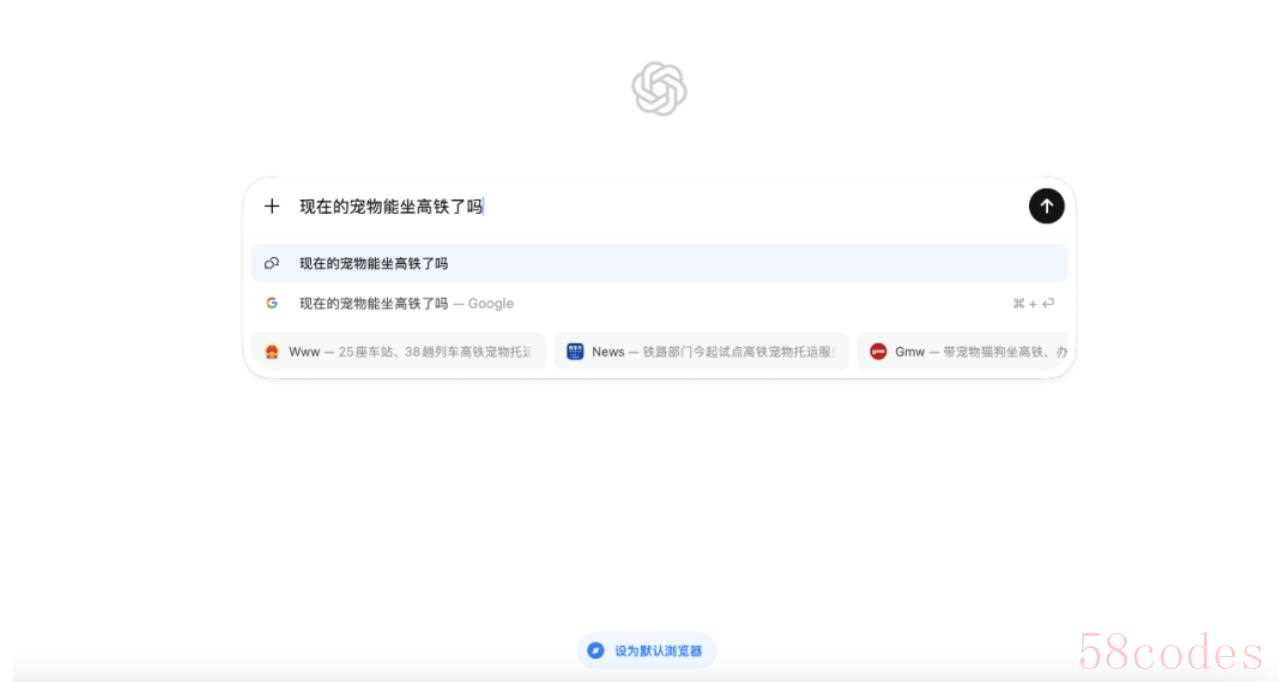Click 设为默认浏览器 button at the bottom
Viewport: 1278px width, 682px height.
point(647,651)
